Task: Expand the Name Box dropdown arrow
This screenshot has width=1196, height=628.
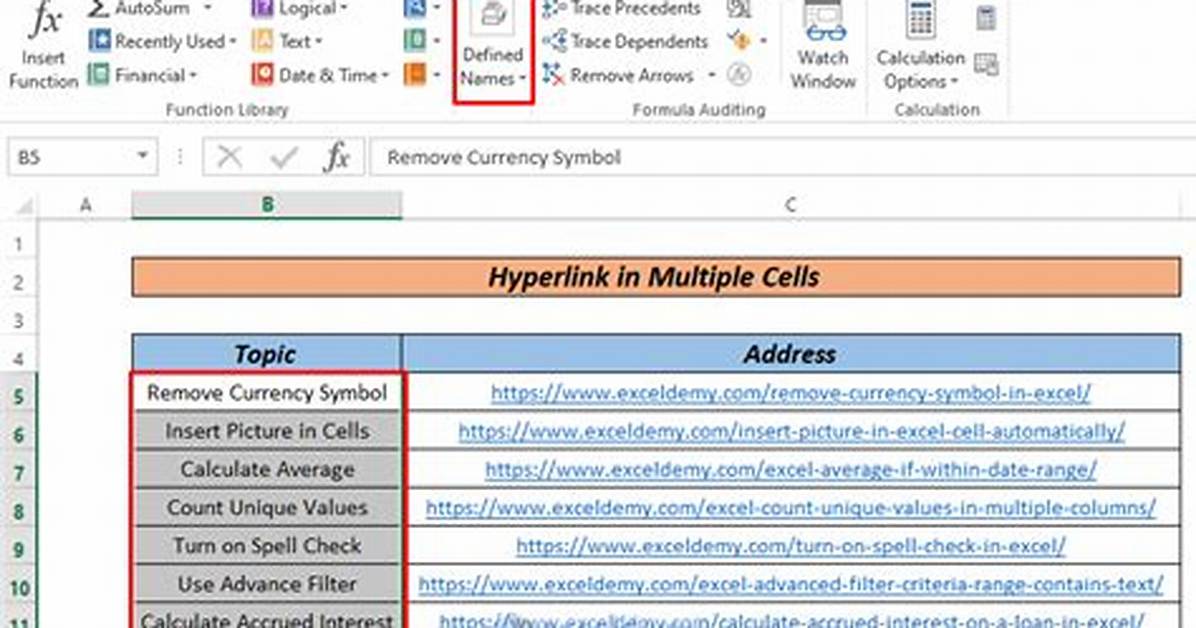Action: (x=142, y=156)
